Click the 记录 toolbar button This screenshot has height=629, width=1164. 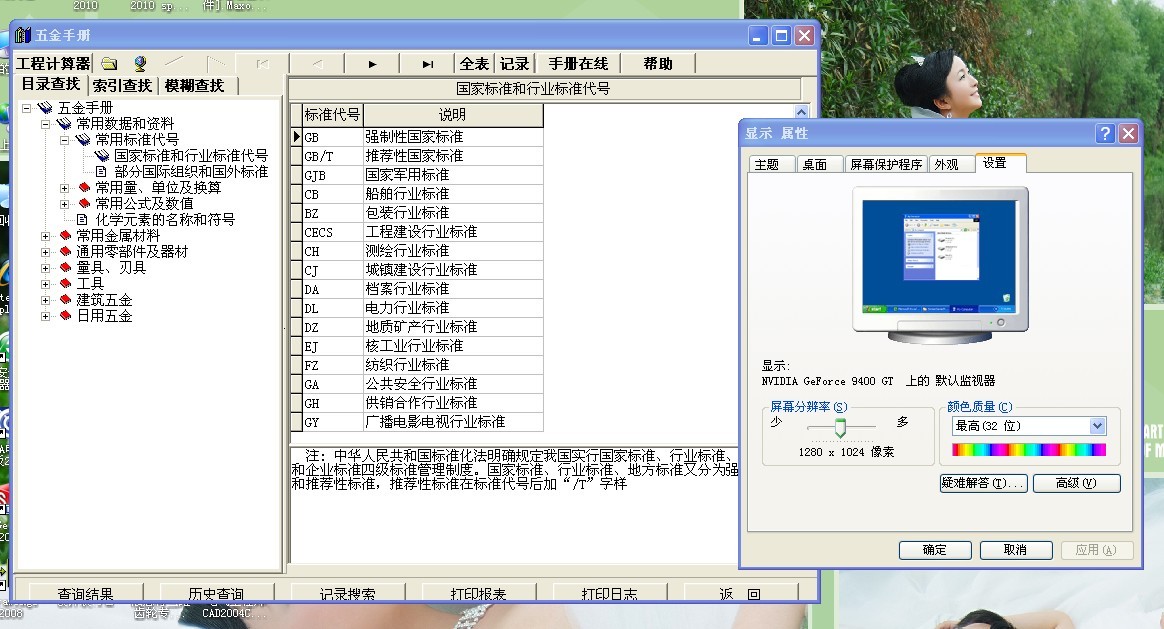click(x=514, y=64)
